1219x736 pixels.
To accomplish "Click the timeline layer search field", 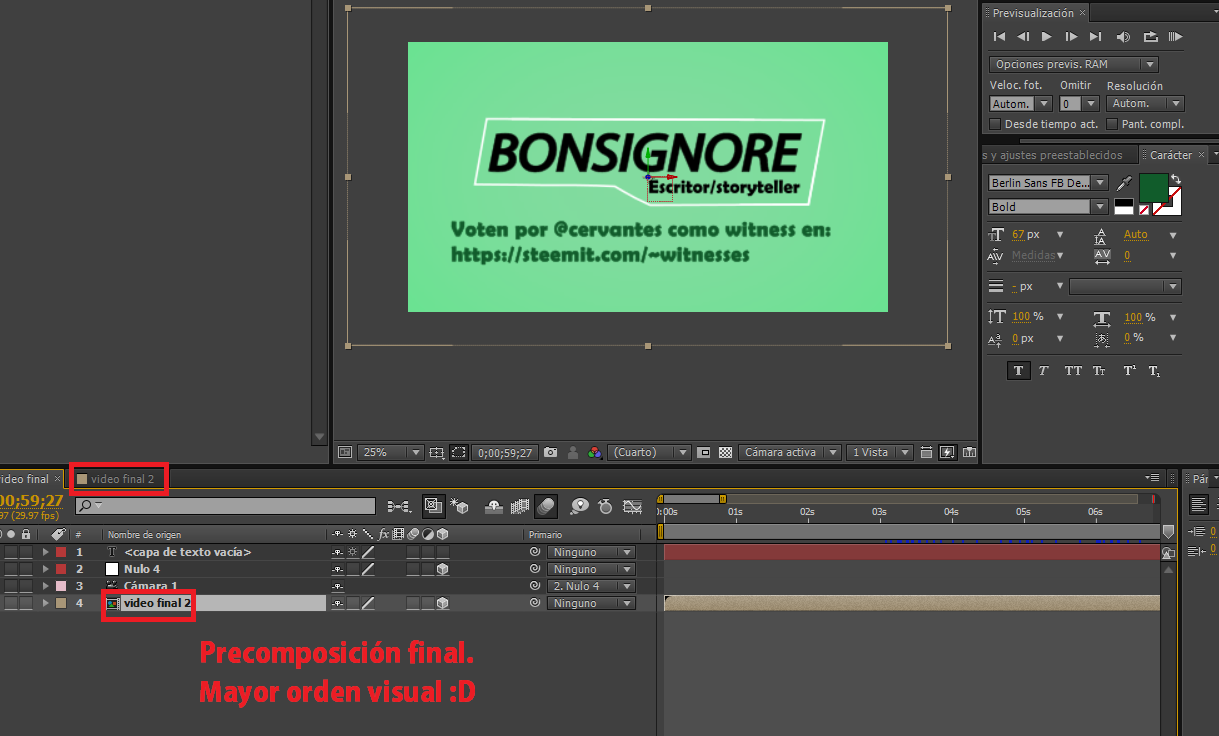I will click(x=226, y=506).
